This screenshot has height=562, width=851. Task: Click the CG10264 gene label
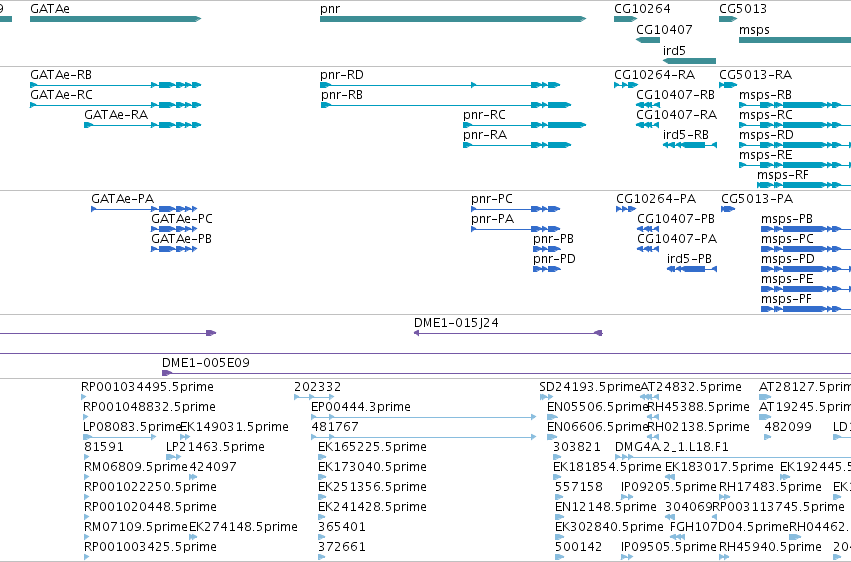point(642,9)
